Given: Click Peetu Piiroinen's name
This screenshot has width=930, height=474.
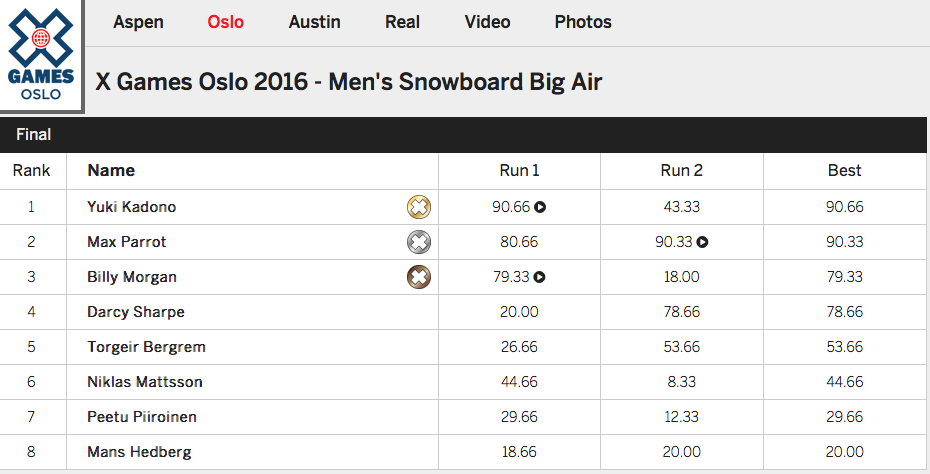Looking at the screenshot, I should (144, 417).
